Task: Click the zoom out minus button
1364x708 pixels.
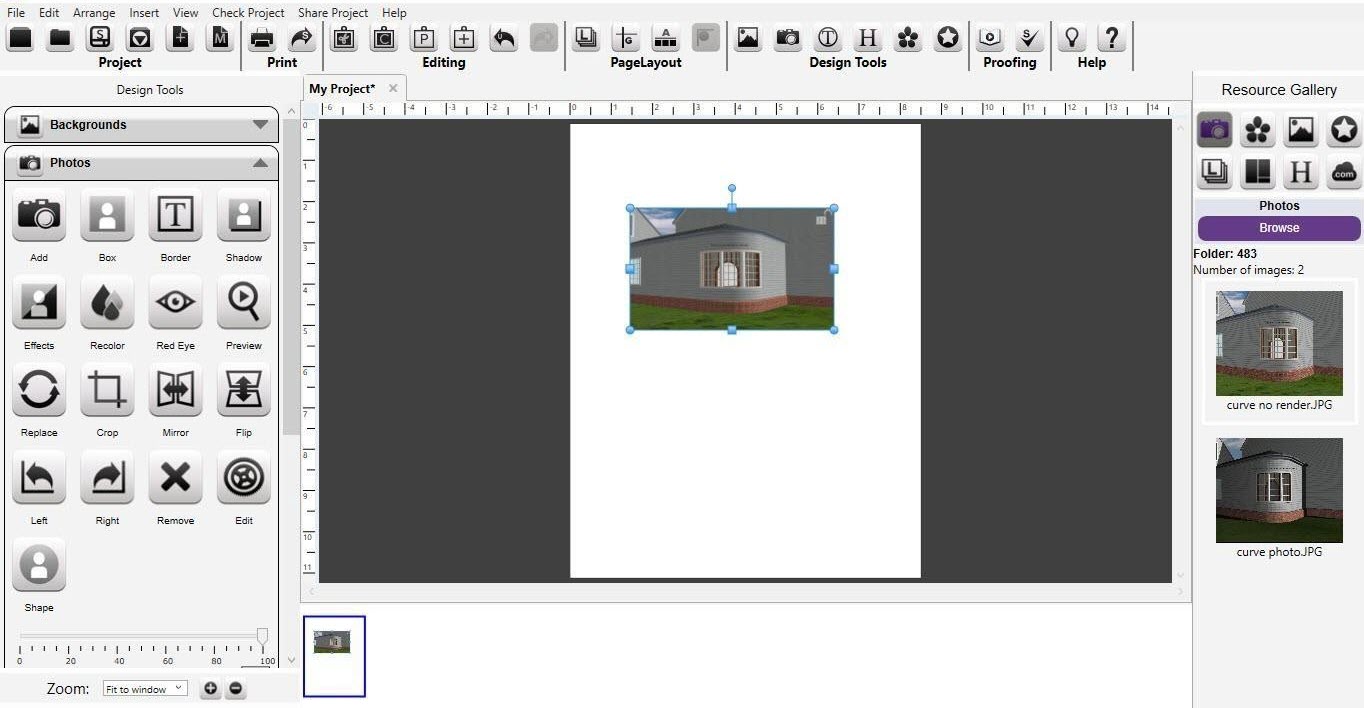Action: point(236,688)
